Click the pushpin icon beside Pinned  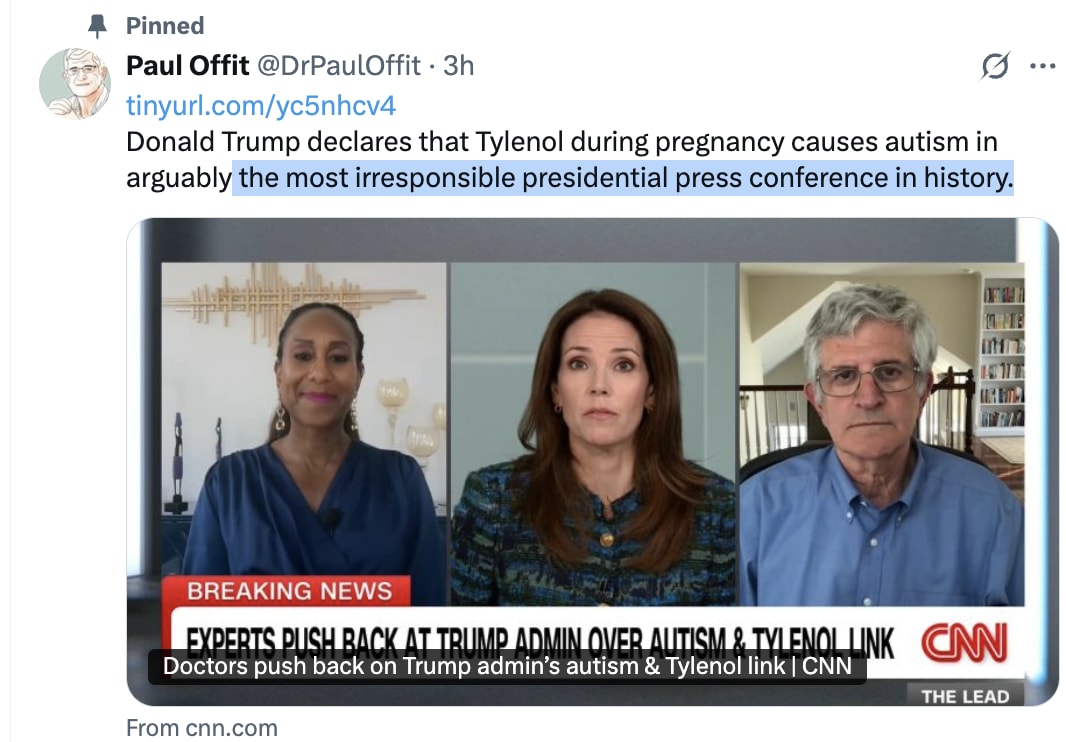click(x=98, y=26)
